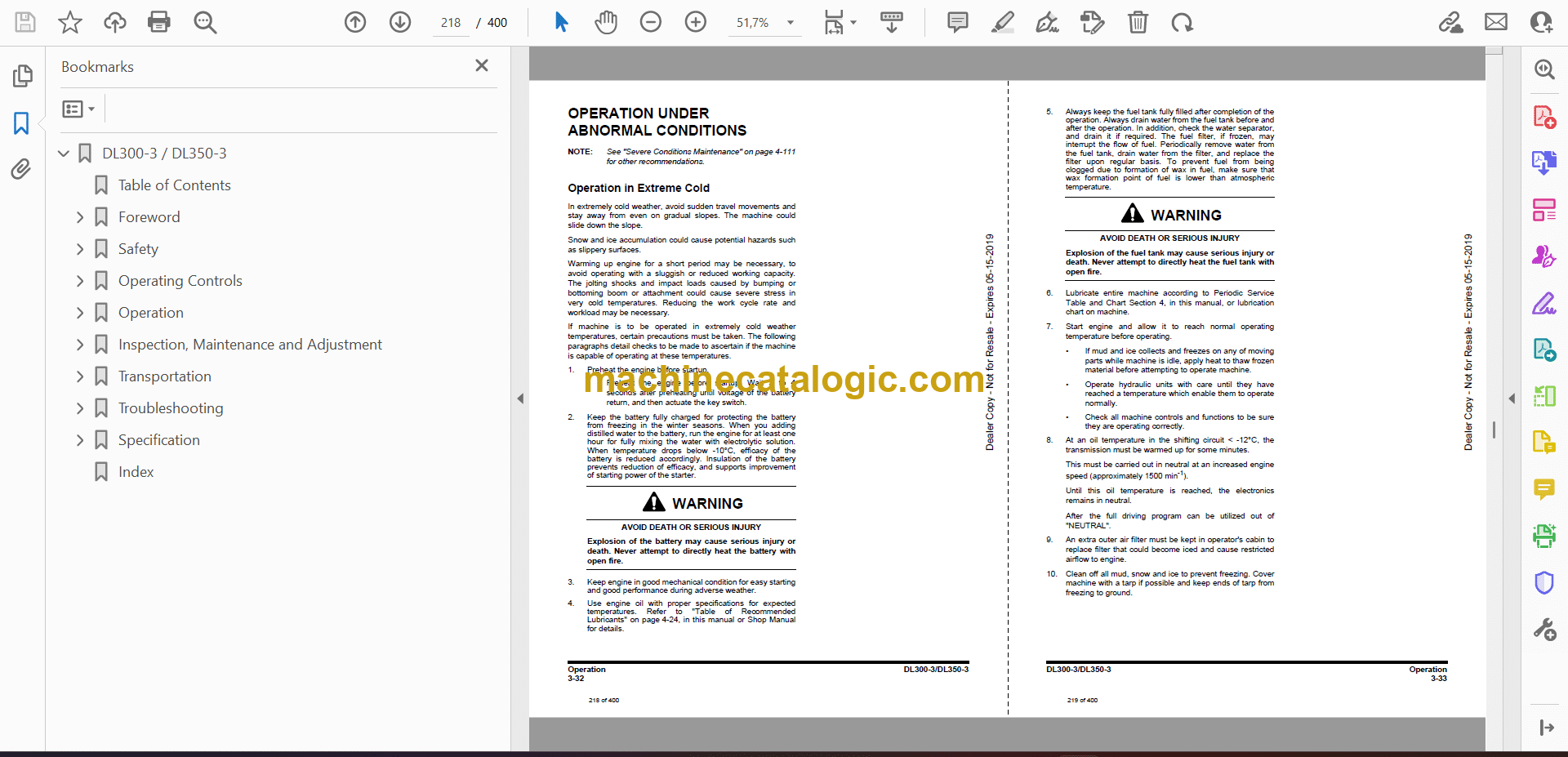
Task: Click the page number input field
Action: pos(451,23)
